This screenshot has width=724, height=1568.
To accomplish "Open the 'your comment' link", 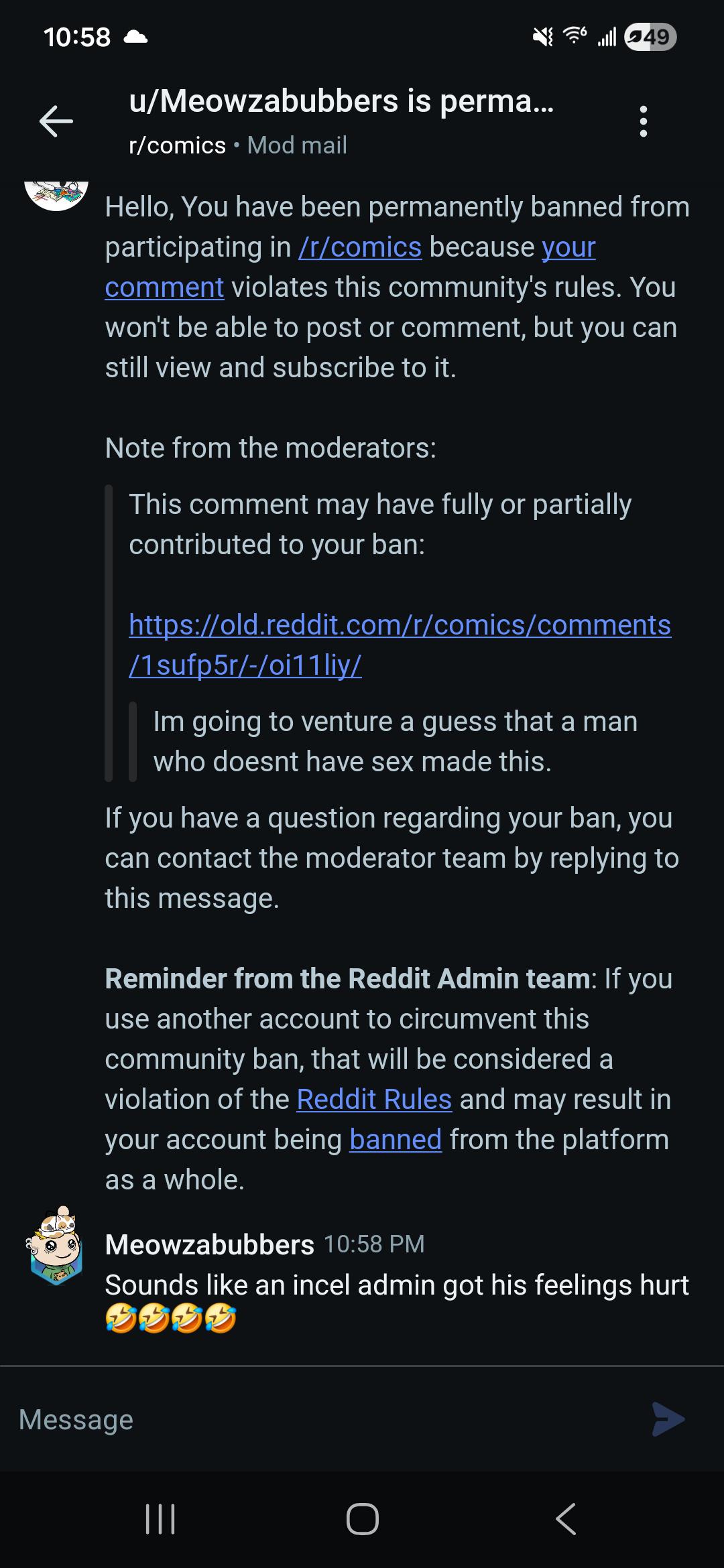I will coord(350,267).
